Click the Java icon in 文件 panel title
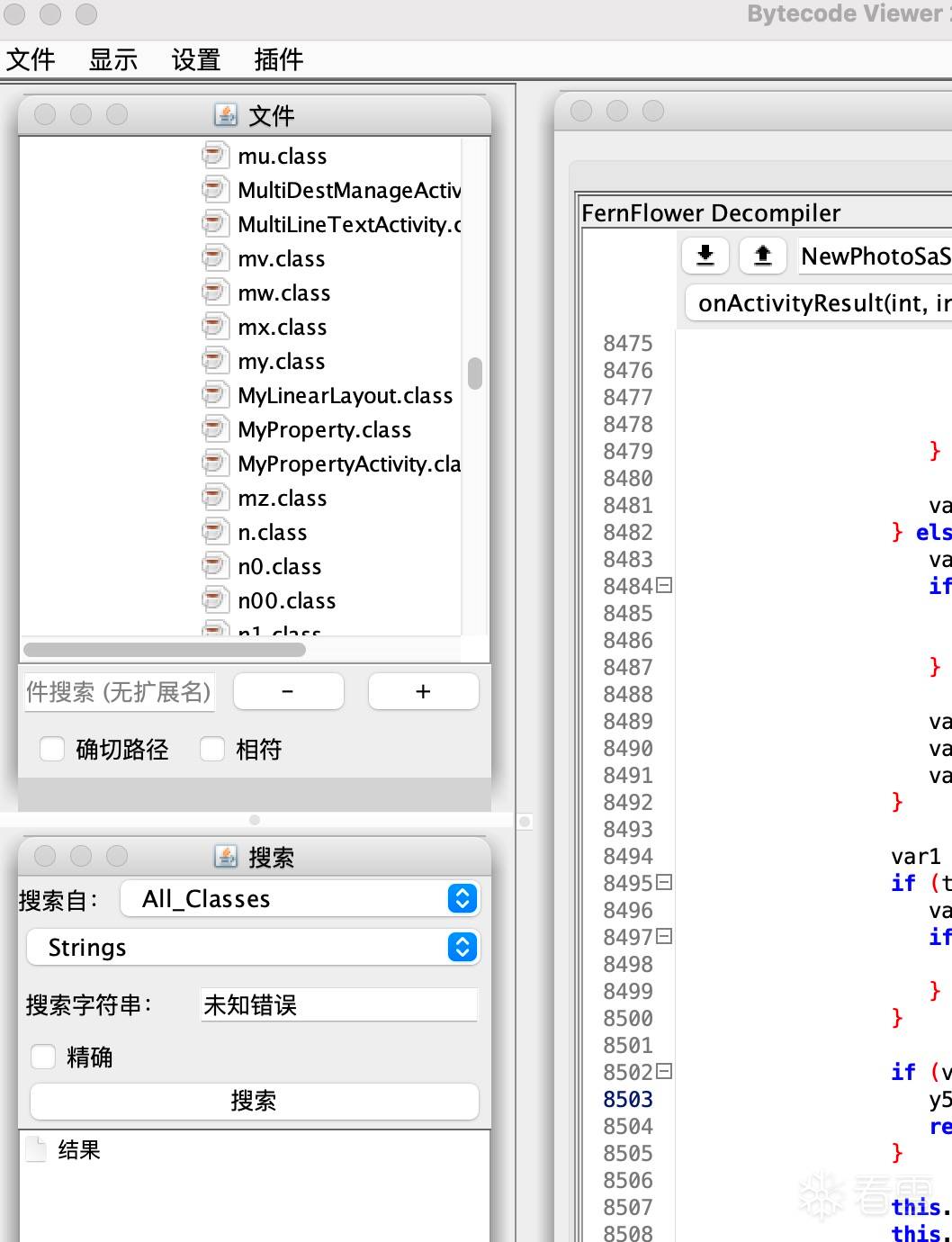 coord(226,114)
